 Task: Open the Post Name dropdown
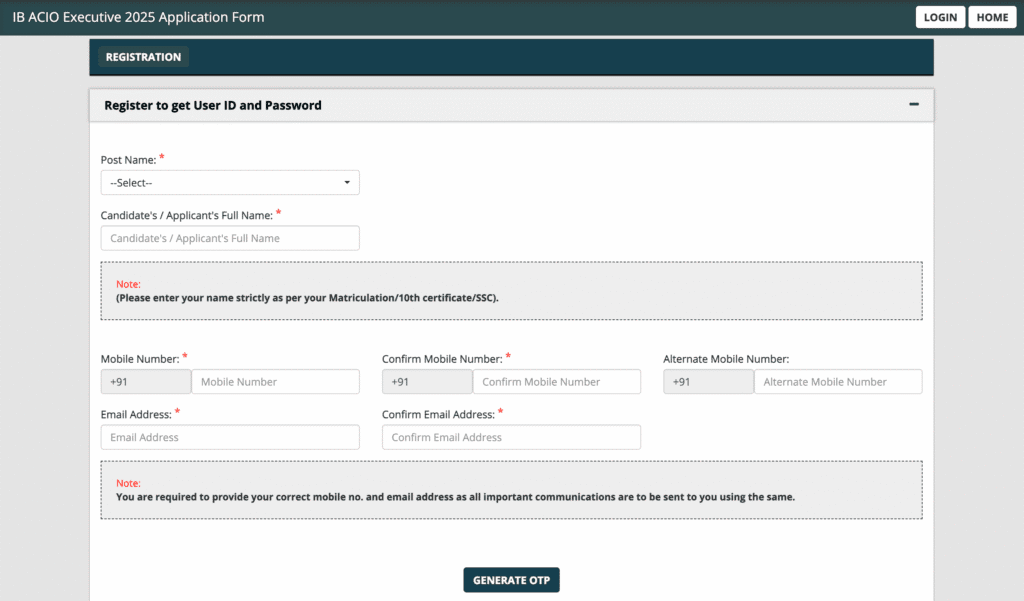229,183
